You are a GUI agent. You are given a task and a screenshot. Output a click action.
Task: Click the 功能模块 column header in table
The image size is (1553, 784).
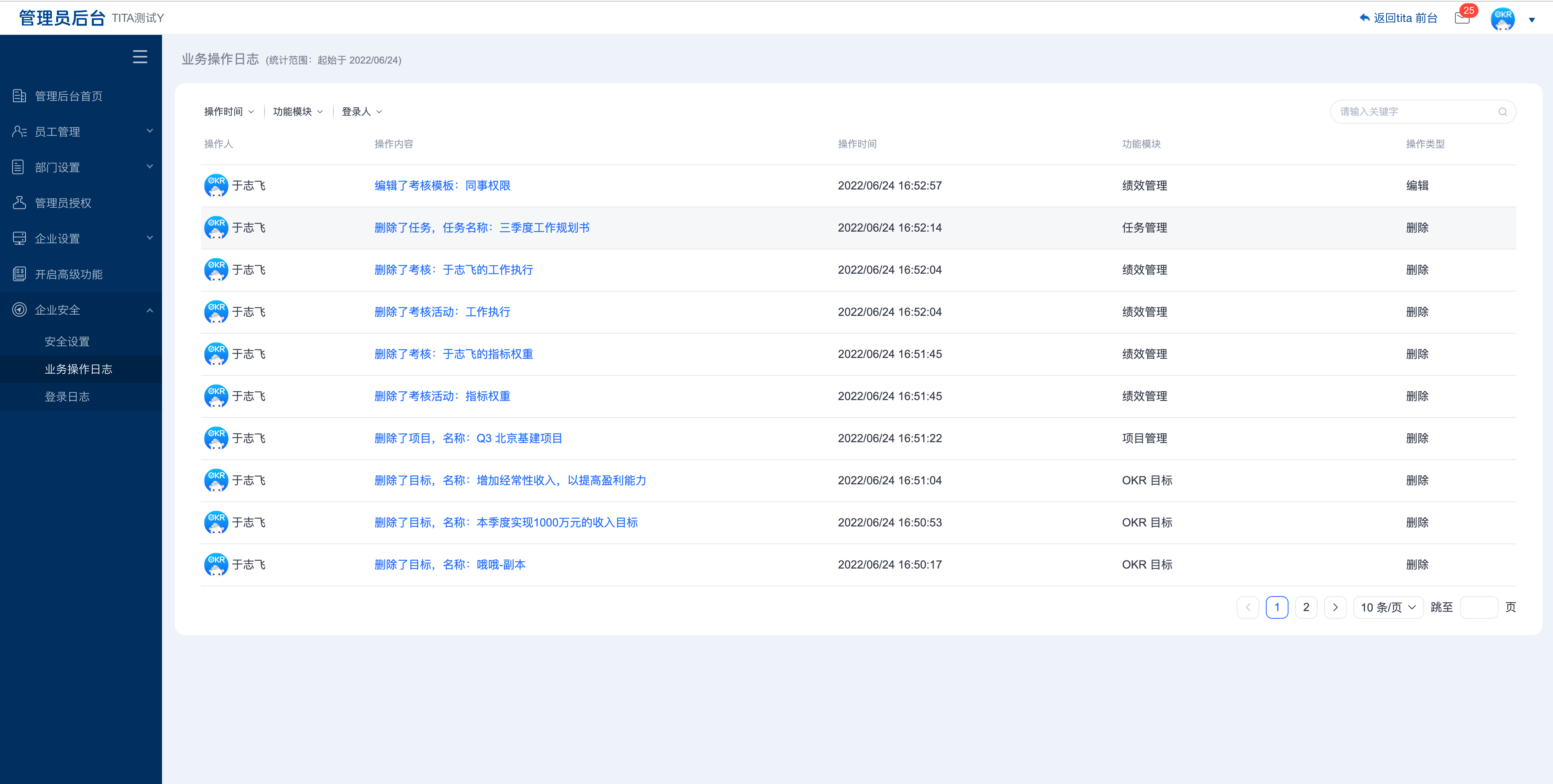(x=1141, y=144)
